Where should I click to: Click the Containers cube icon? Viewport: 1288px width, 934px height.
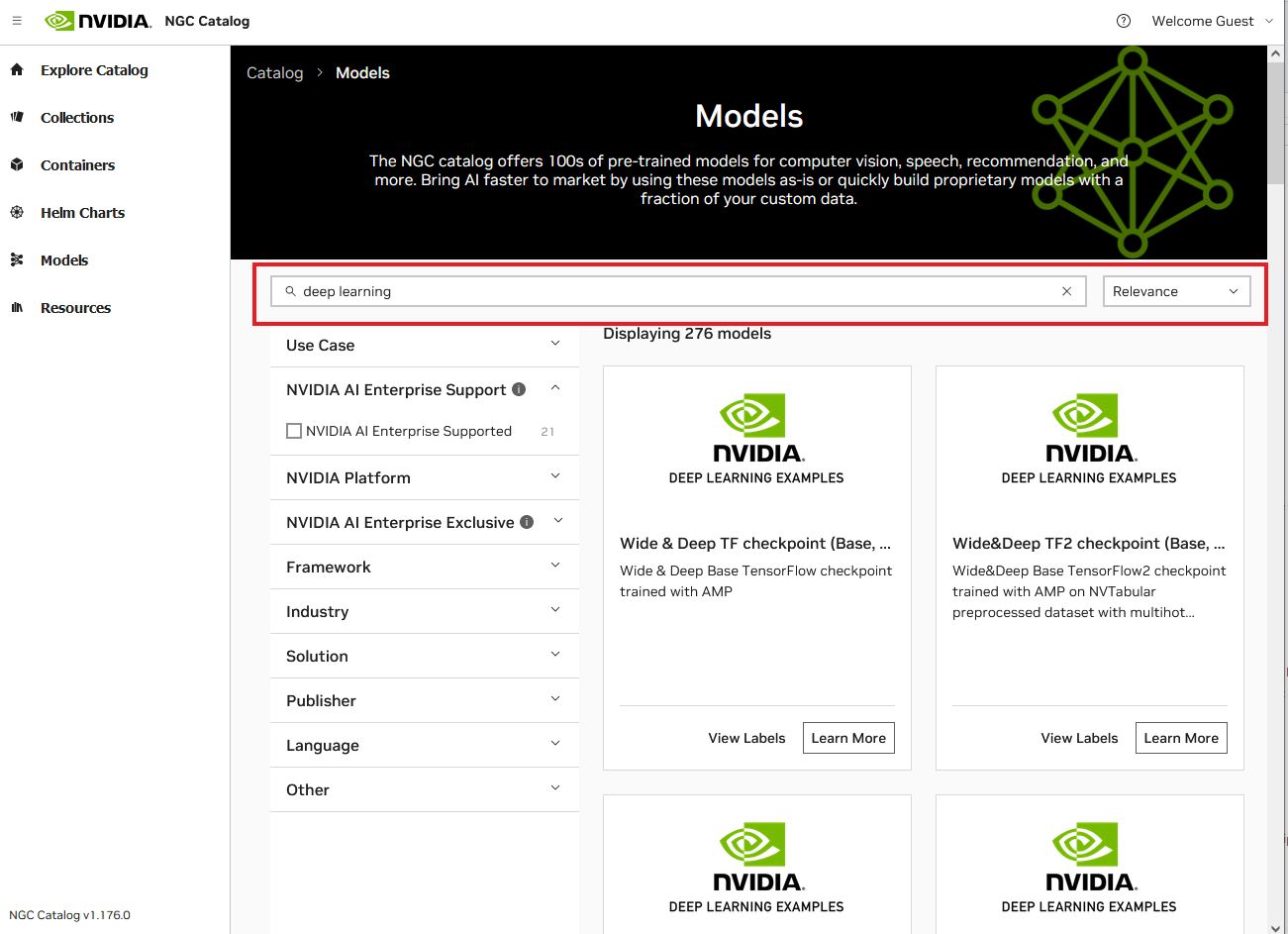(x=17, y=165)
